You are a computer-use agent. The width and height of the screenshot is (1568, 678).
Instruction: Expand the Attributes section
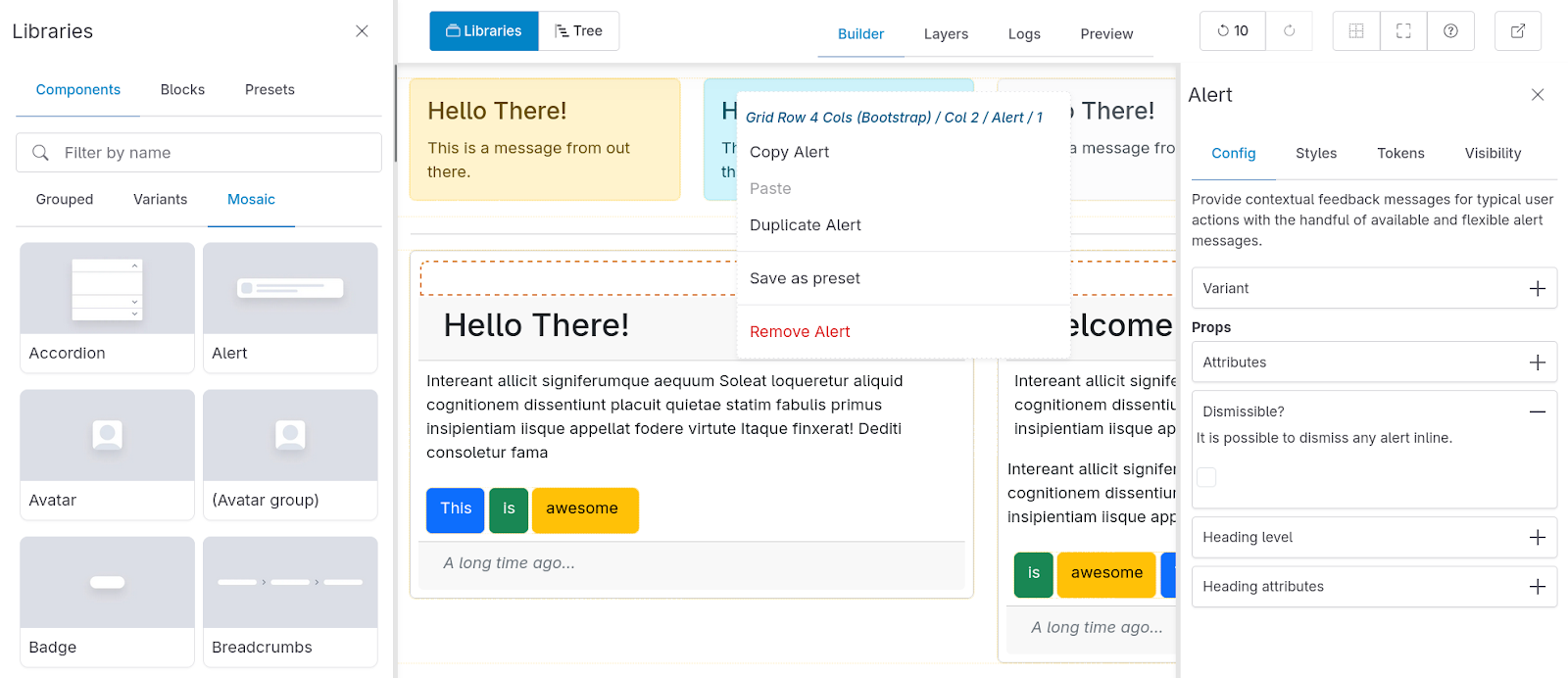tap(1374, 363)
